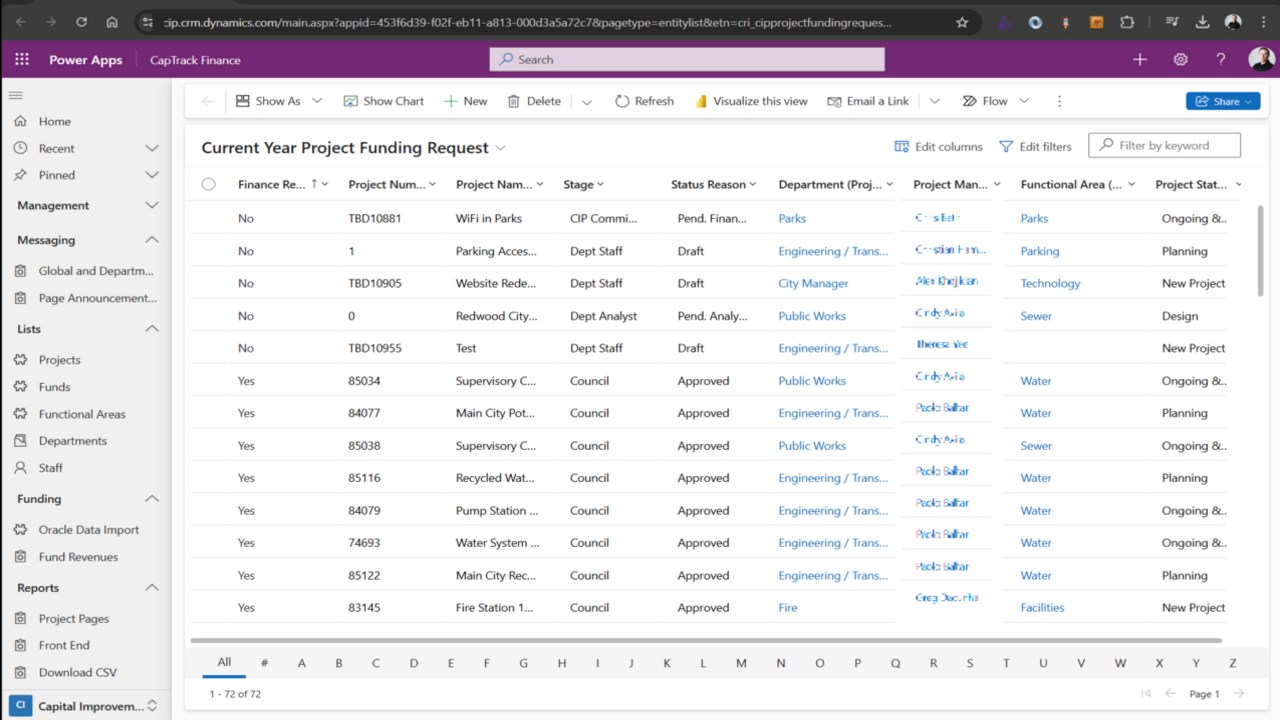Click Delete toolbar button
This screenshot has height=720, width=1280.
(x=534, y=101)
